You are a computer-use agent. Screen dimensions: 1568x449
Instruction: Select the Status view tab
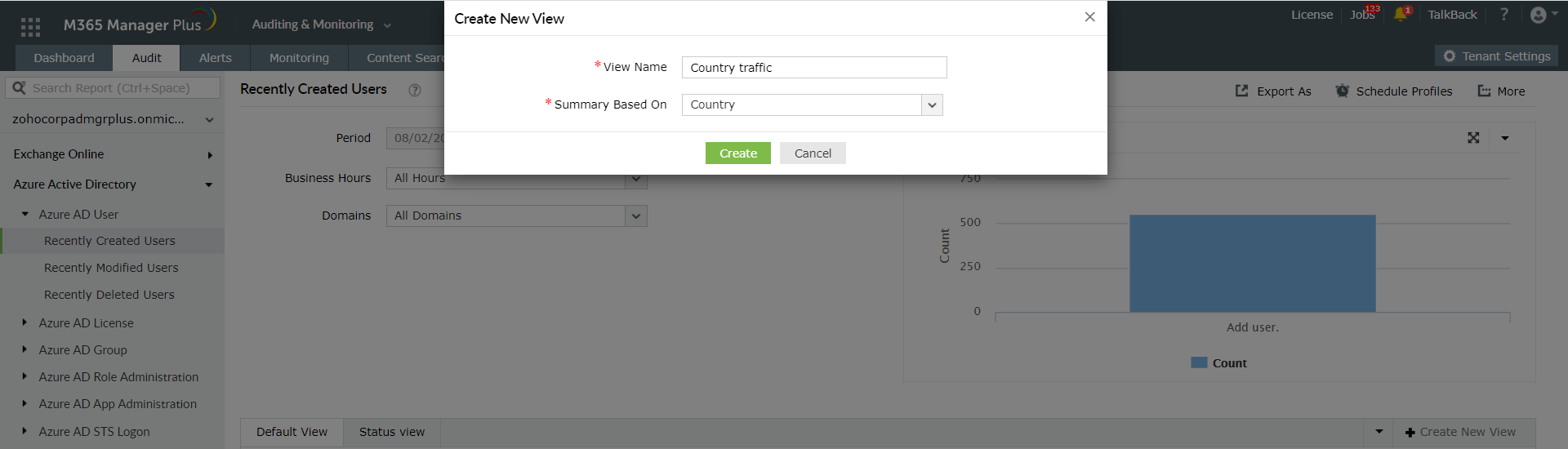pyautogui.click(x=392, y=432)
